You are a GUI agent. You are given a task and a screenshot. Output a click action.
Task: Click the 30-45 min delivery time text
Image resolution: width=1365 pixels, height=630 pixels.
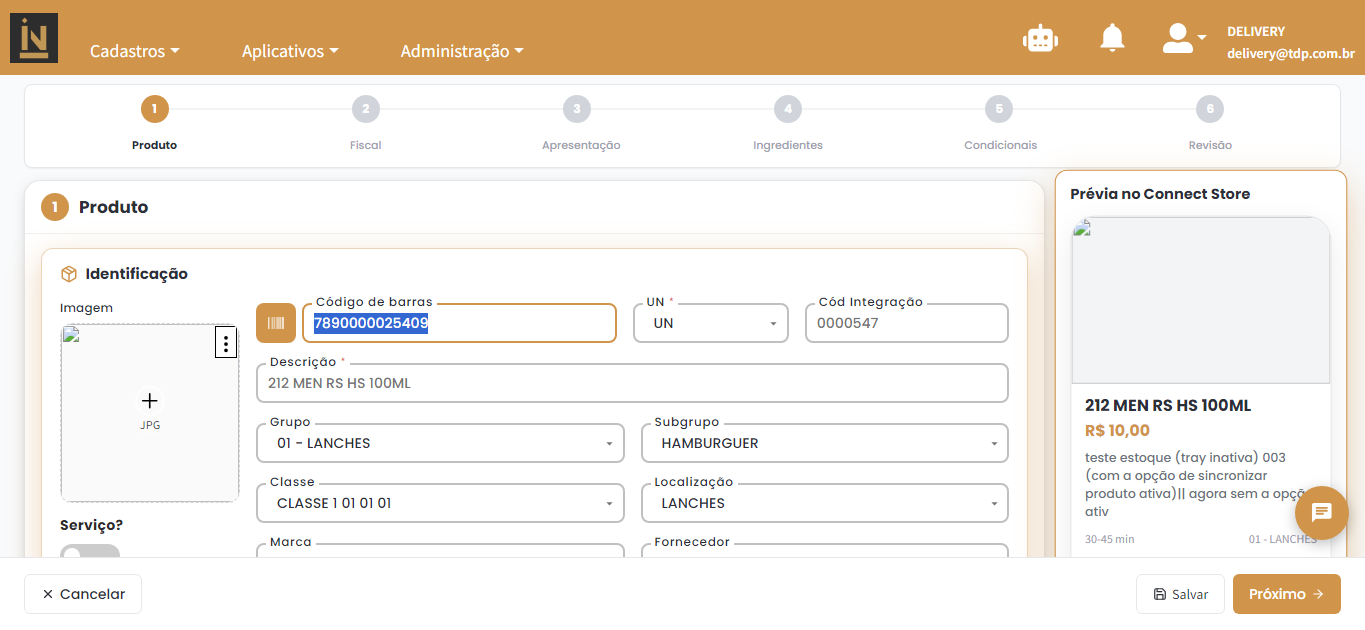pos(1110,539)
